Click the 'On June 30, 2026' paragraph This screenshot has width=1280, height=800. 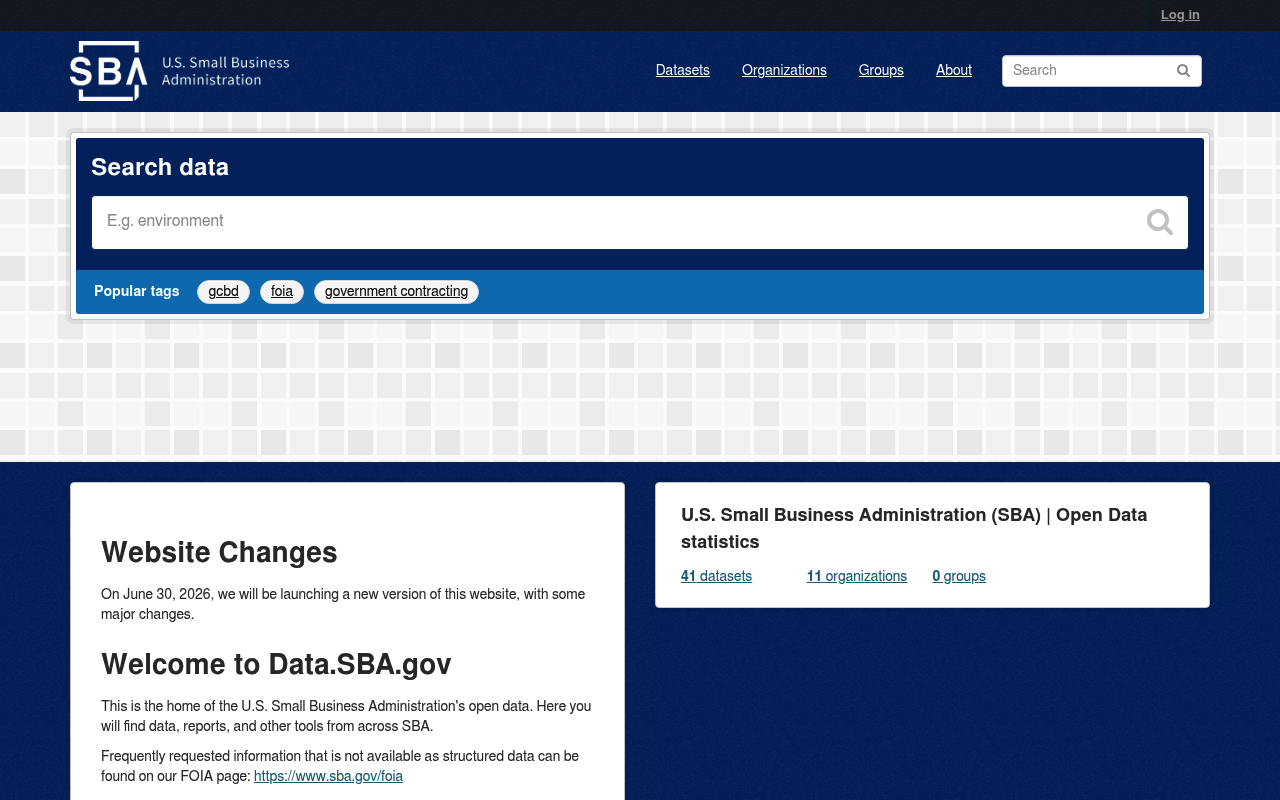pyautogui.click(x=343, y=604)
